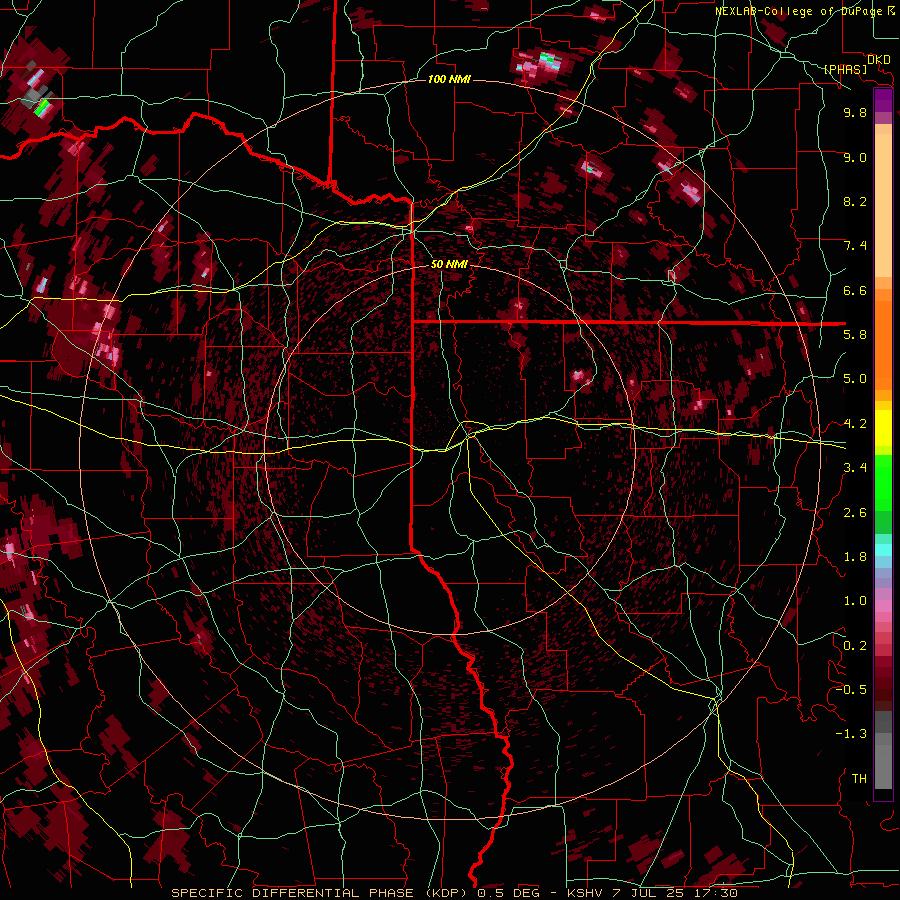Select the -0.5 scale value
This screenshot has height=900, width=900.
[851, 690]
